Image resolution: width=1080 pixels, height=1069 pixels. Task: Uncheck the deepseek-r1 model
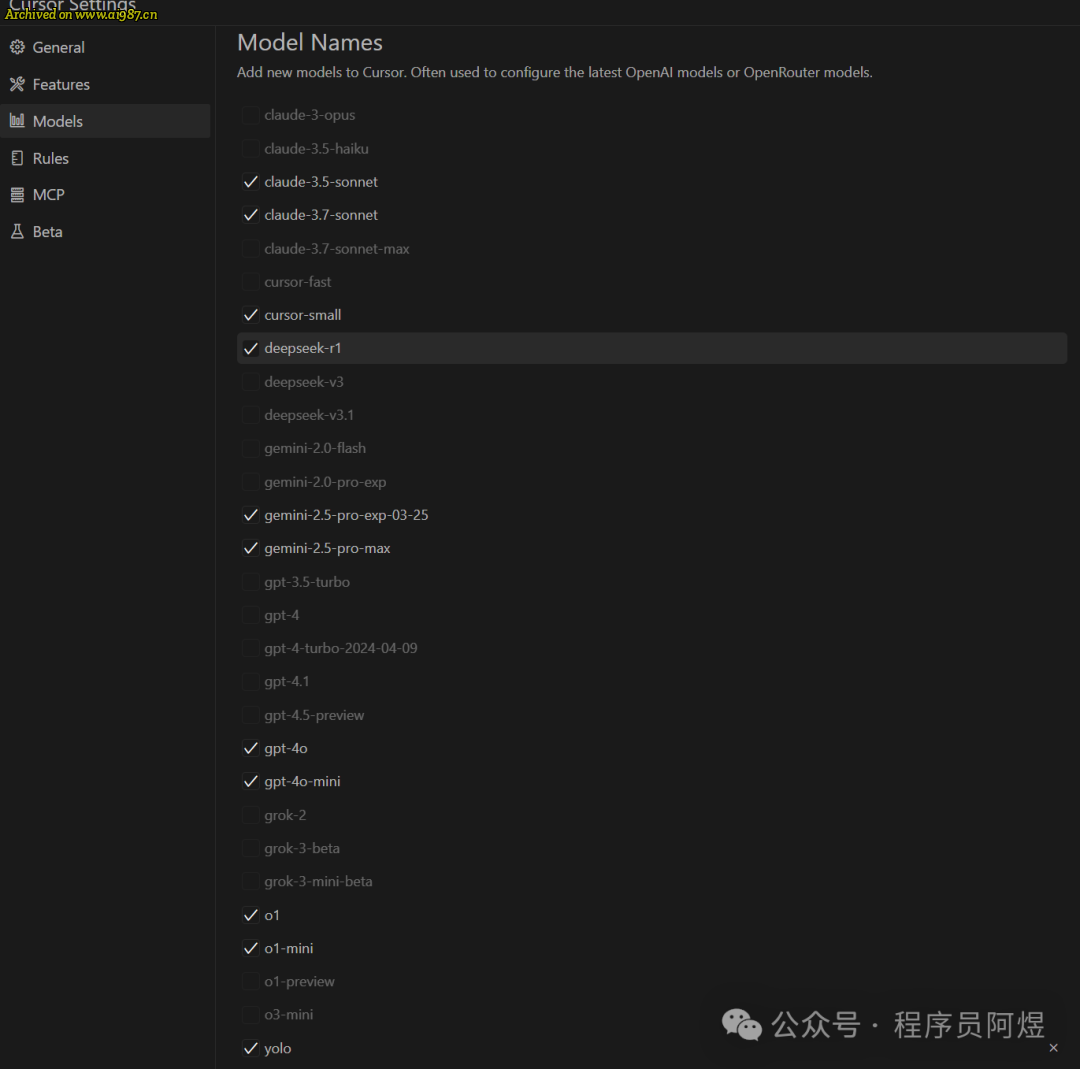coord(251,349)
